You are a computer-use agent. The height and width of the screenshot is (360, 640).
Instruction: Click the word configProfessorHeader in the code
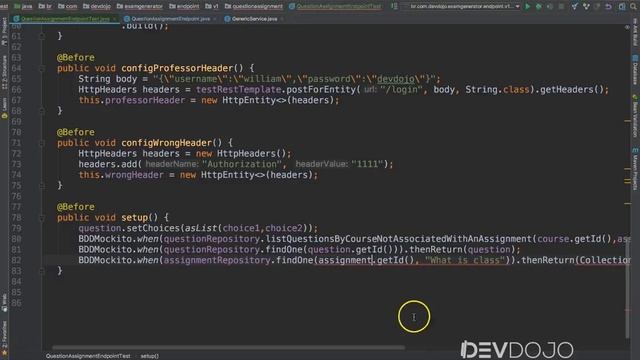click(177, 68)
